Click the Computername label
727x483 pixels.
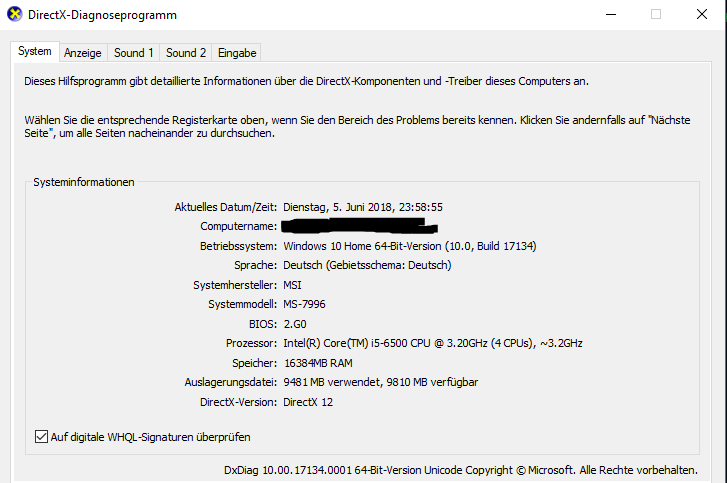(239, 226)
